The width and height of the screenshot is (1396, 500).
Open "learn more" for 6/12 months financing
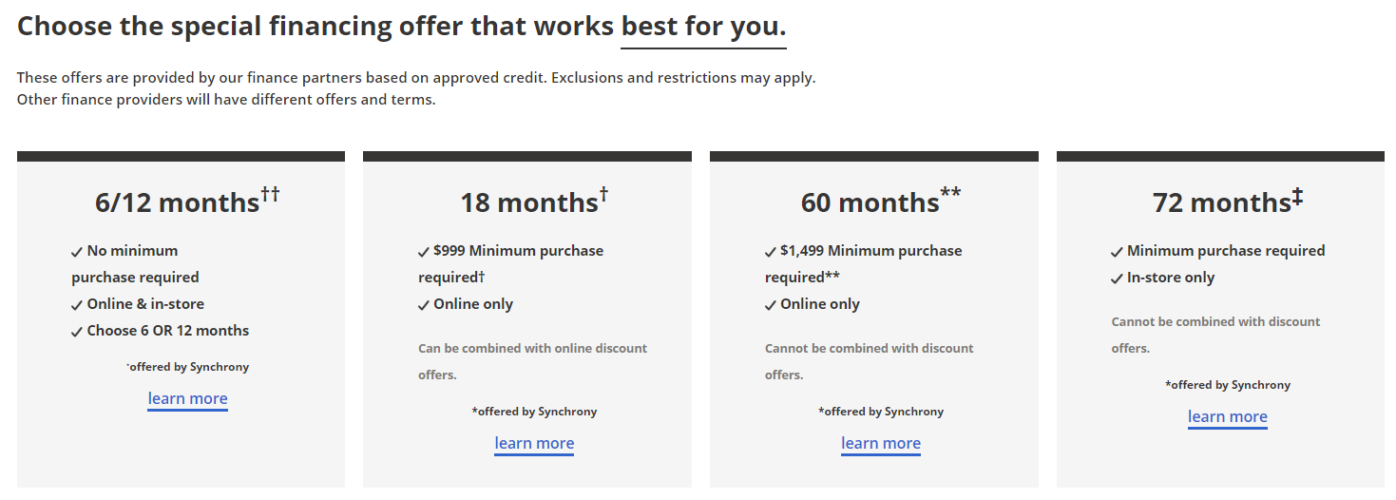(188, 399)
